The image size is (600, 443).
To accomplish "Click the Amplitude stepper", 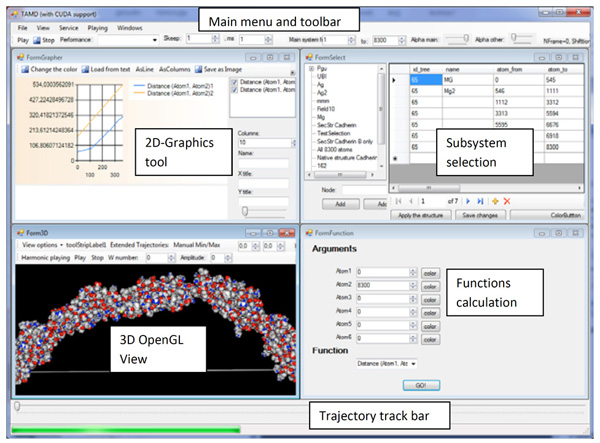I will coord(228,258).
